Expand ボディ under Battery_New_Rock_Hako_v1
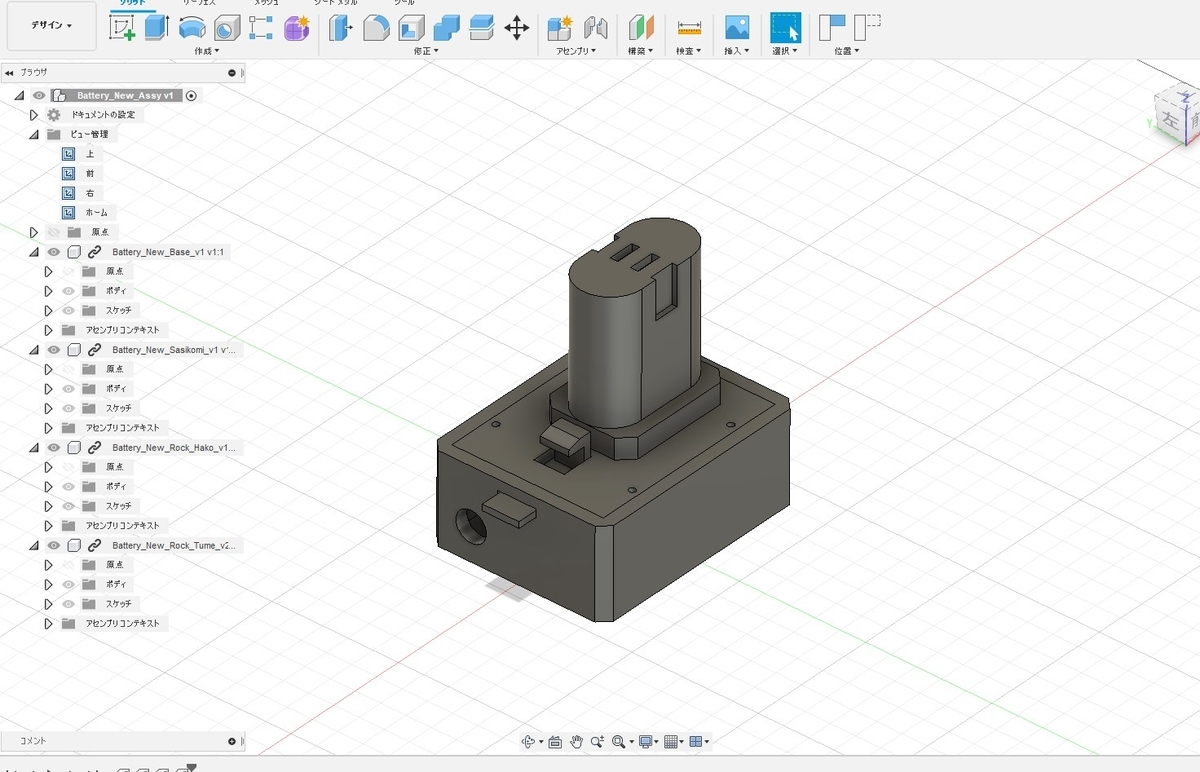 (48, 486)
